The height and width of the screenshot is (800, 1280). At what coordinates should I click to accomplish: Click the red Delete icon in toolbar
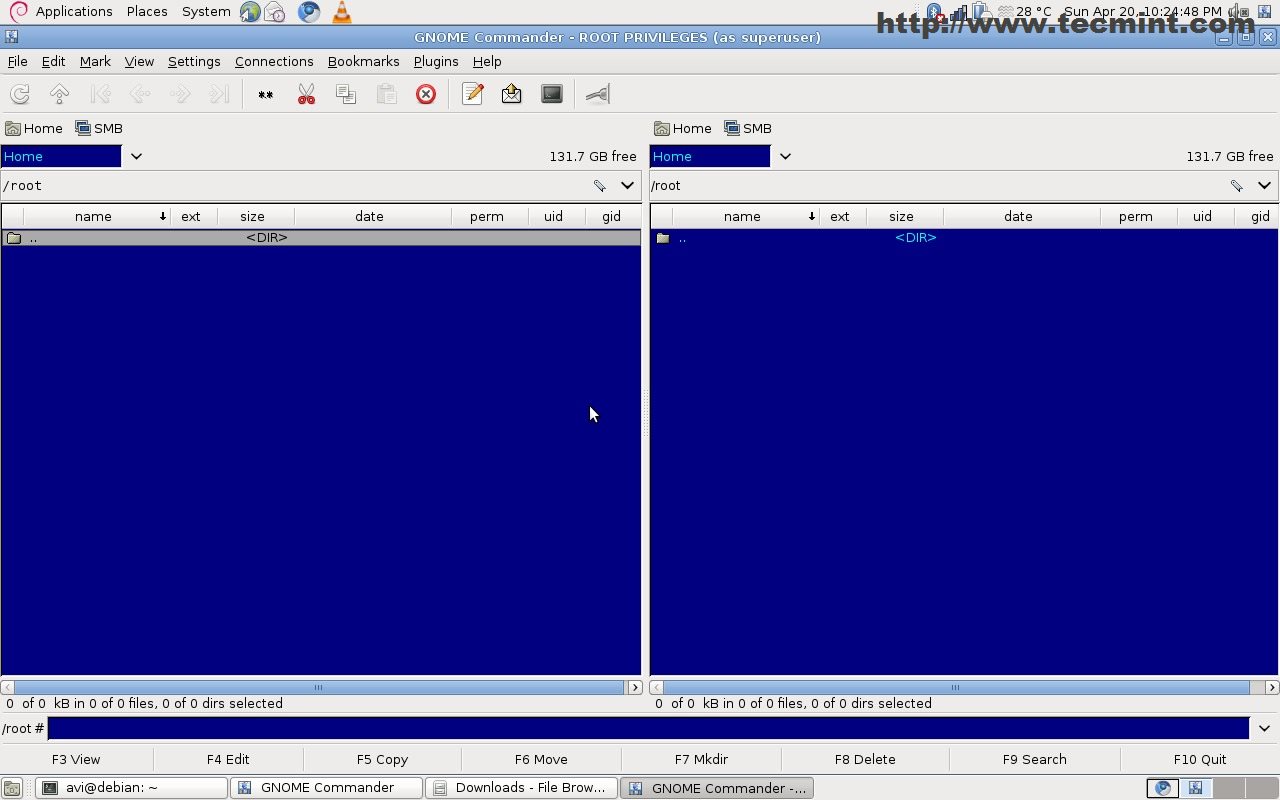(x=426, y=94)
